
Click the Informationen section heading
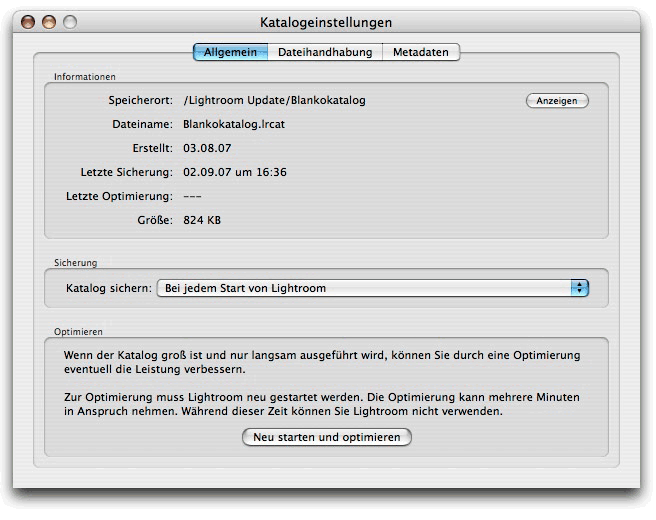coord(85,77)
